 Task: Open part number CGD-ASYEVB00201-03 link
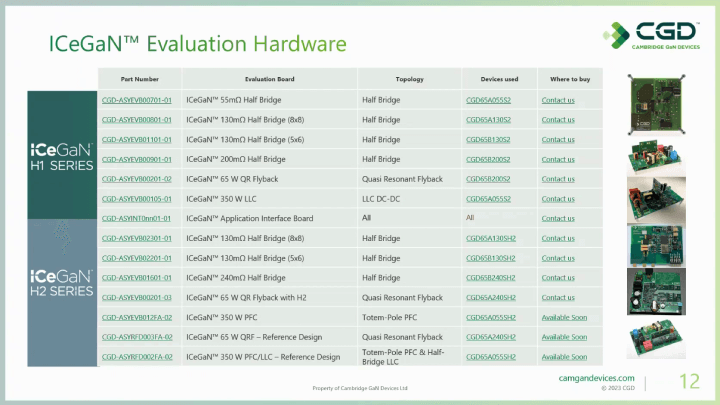(136, 298)
